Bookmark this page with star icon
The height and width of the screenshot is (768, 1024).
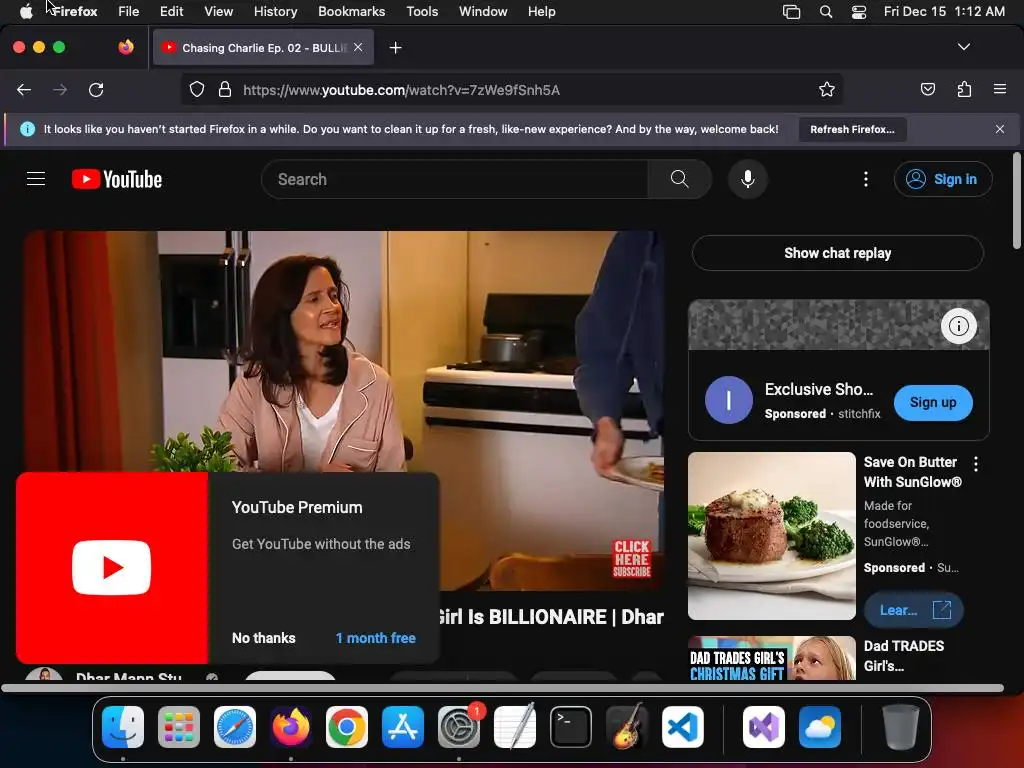pos(827,89)
